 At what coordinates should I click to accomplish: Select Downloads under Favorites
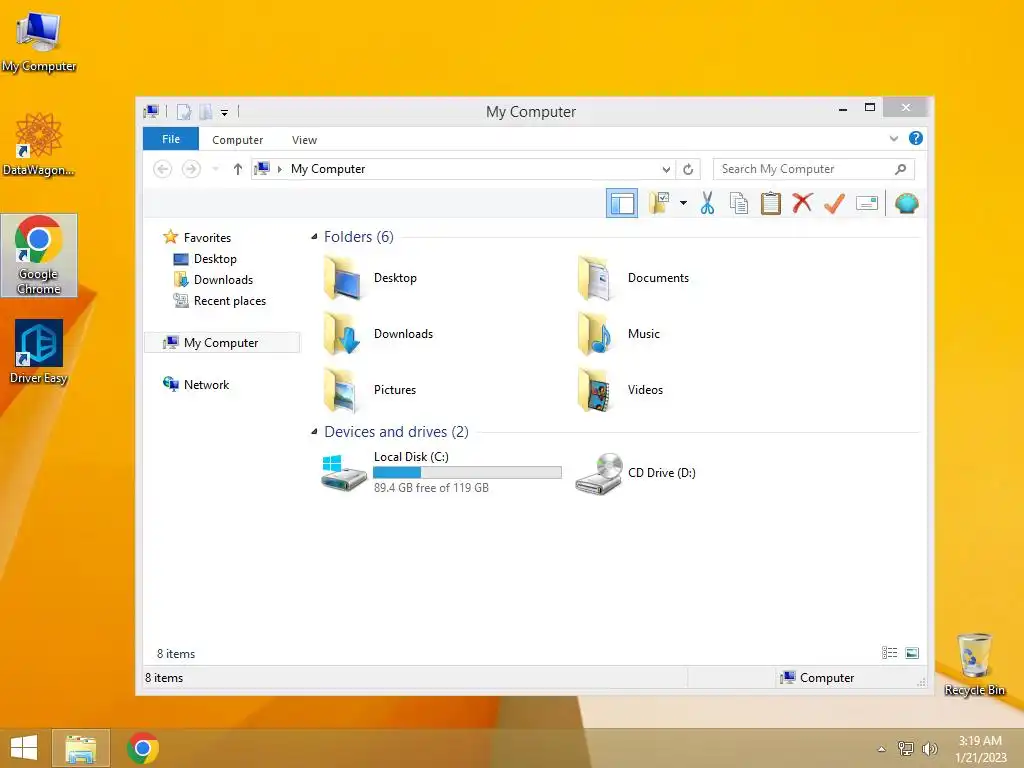(223, 280)
